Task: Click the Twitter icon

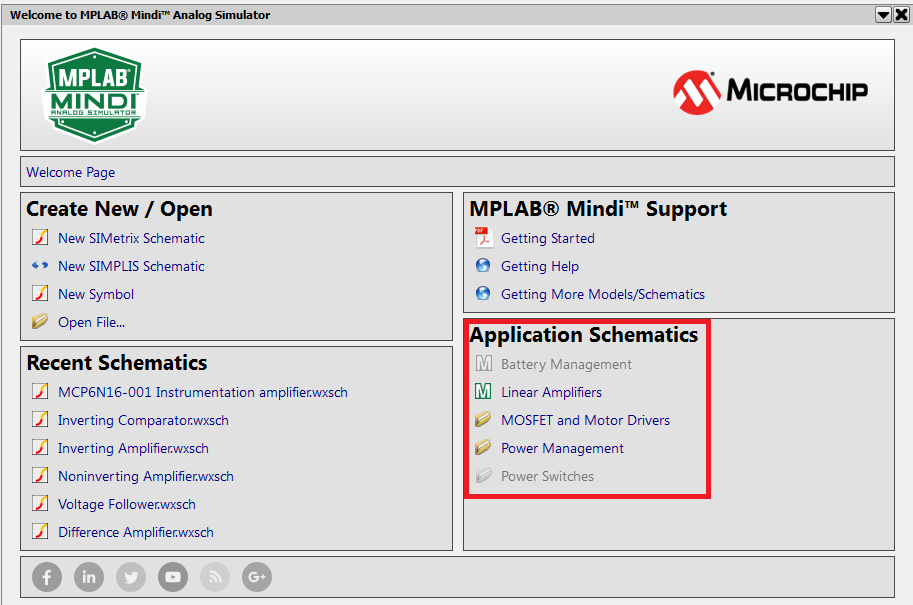Action: click(130, 577)
